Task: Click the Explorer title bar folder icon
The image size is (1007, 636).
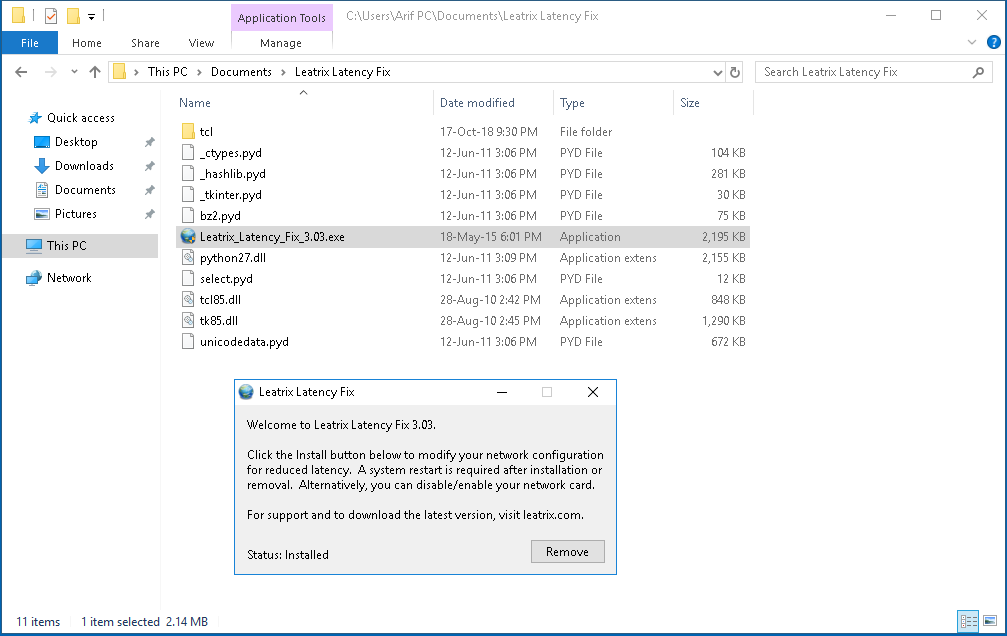Action: pyautogui.click(x=19, y=15)
